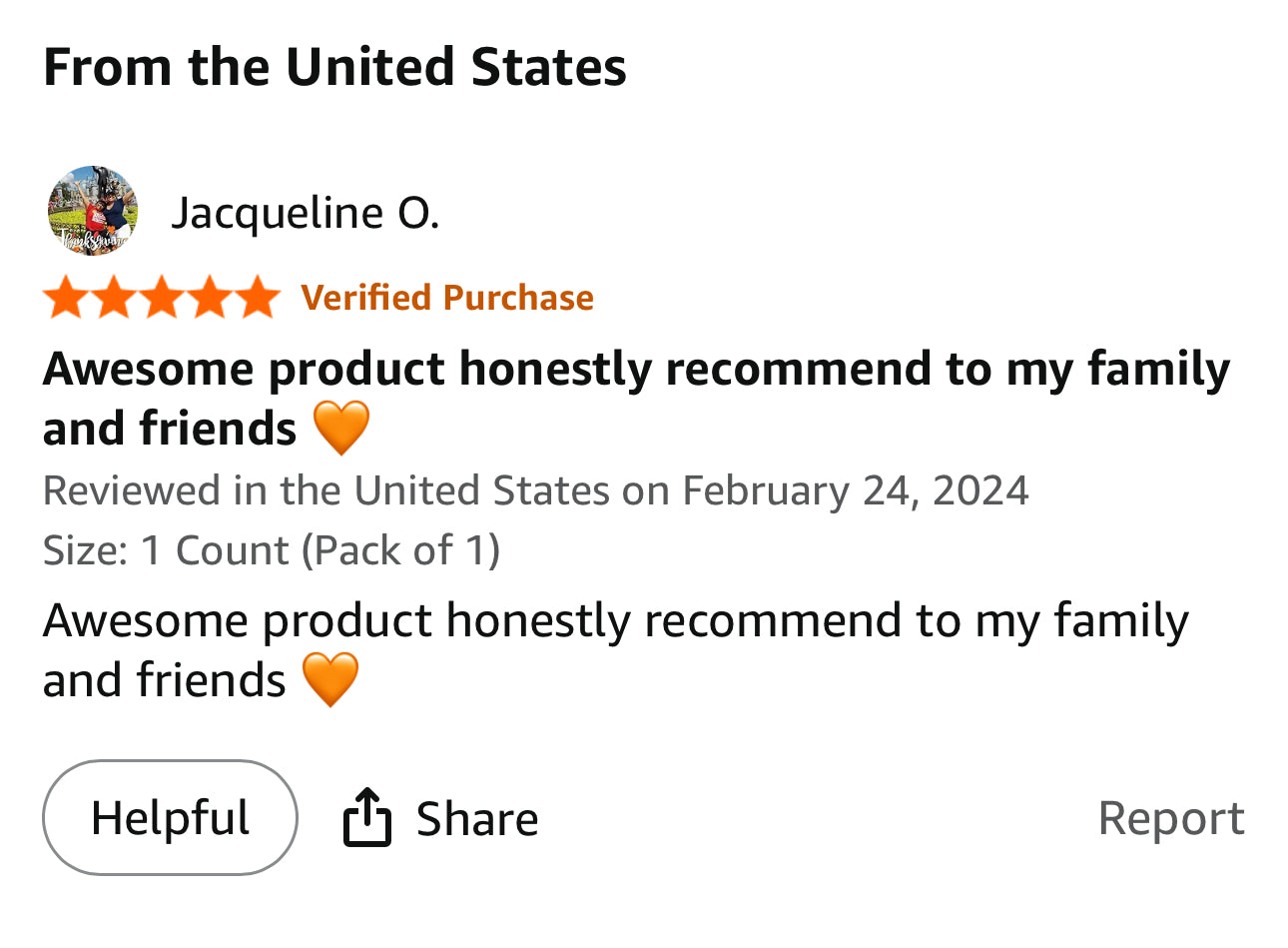The width and height of the screenshot is (1288, 948).
Task: Click the second orange rating star
Action: click(114, 298)
